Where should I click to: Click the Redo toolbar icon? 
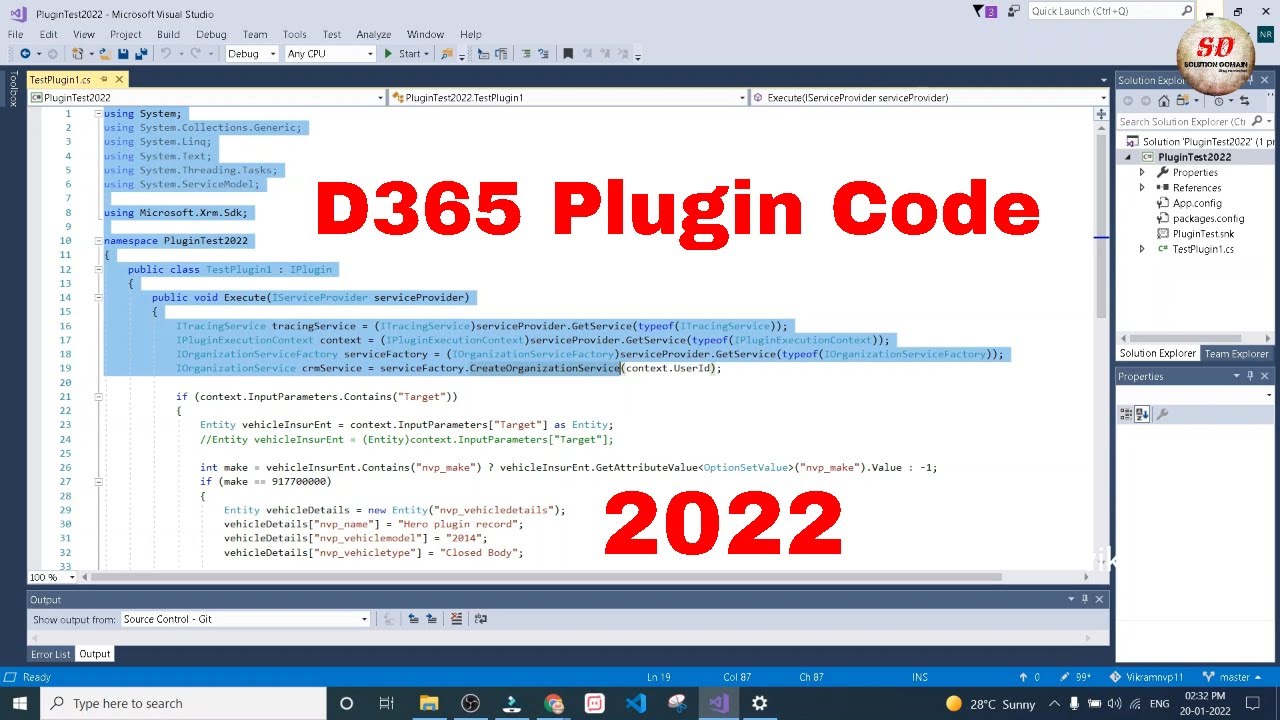coord(195,54)
